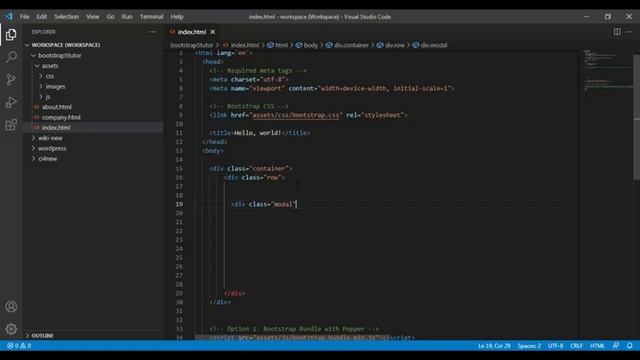This screenshot has height=360, width=640.
Task: Open Run and Debug view
Action: tap(11, 102)
